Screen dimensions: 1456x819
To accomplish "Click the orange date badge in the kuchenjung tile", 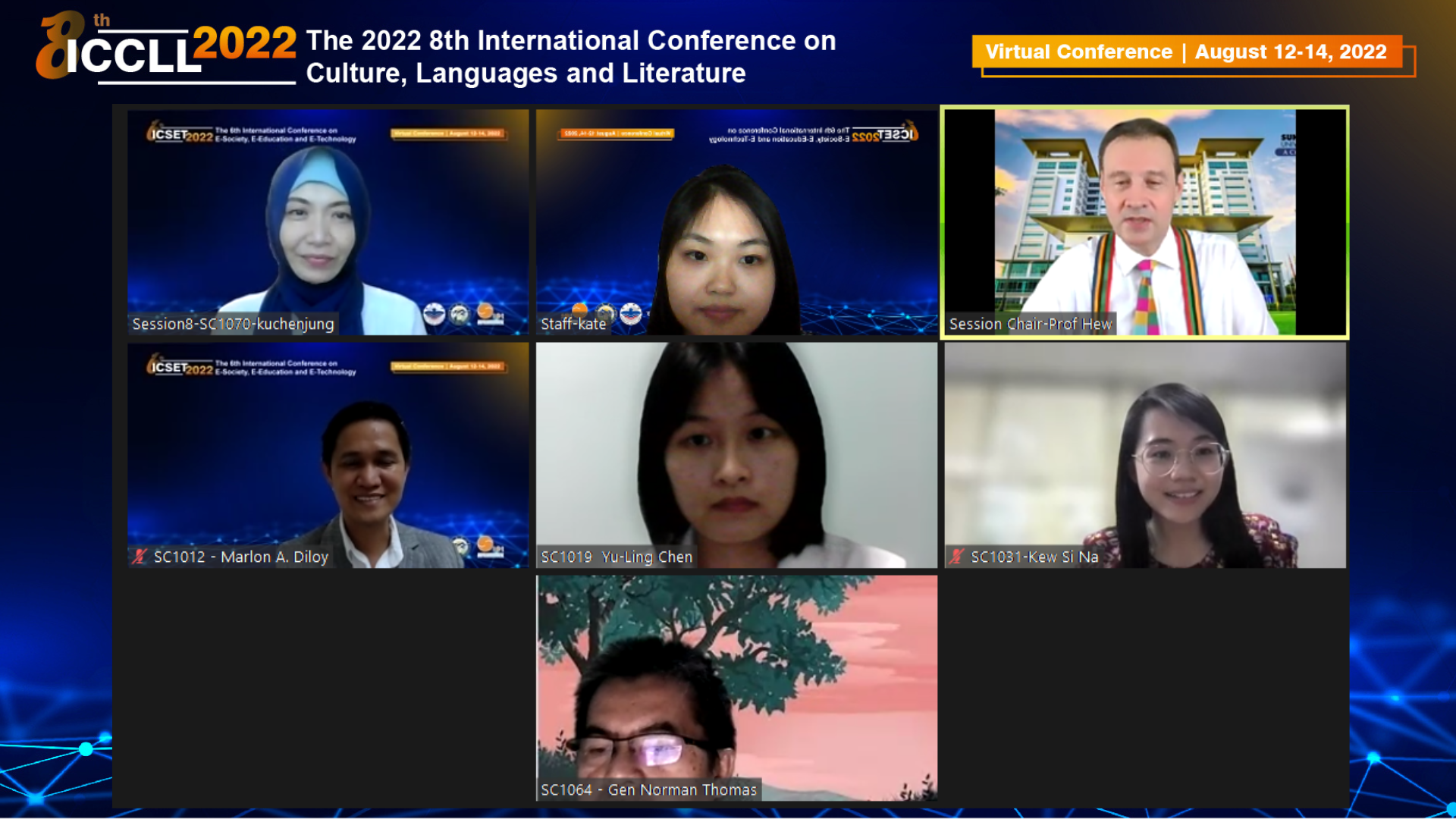I will (447, 133).
